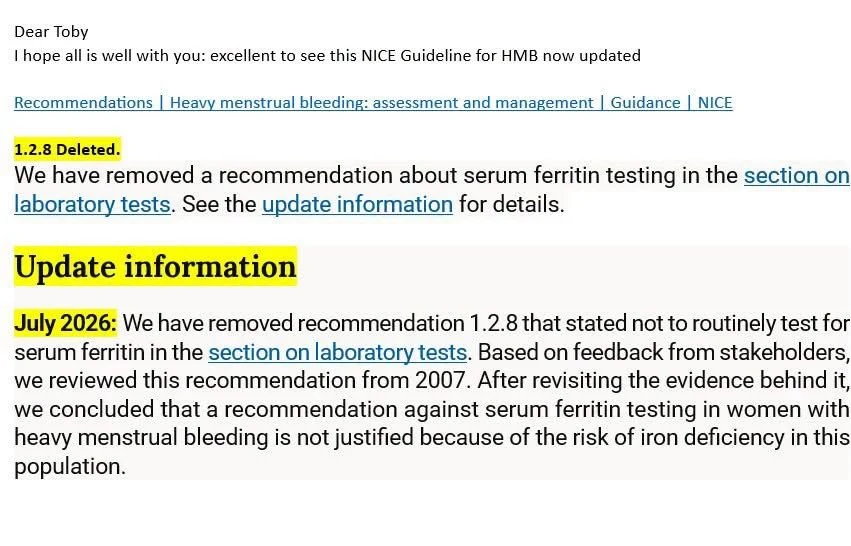Click 'Heavy menstrual bleeding: assessment and management' link text
This screenshot has width=851, height=546.
381,103
